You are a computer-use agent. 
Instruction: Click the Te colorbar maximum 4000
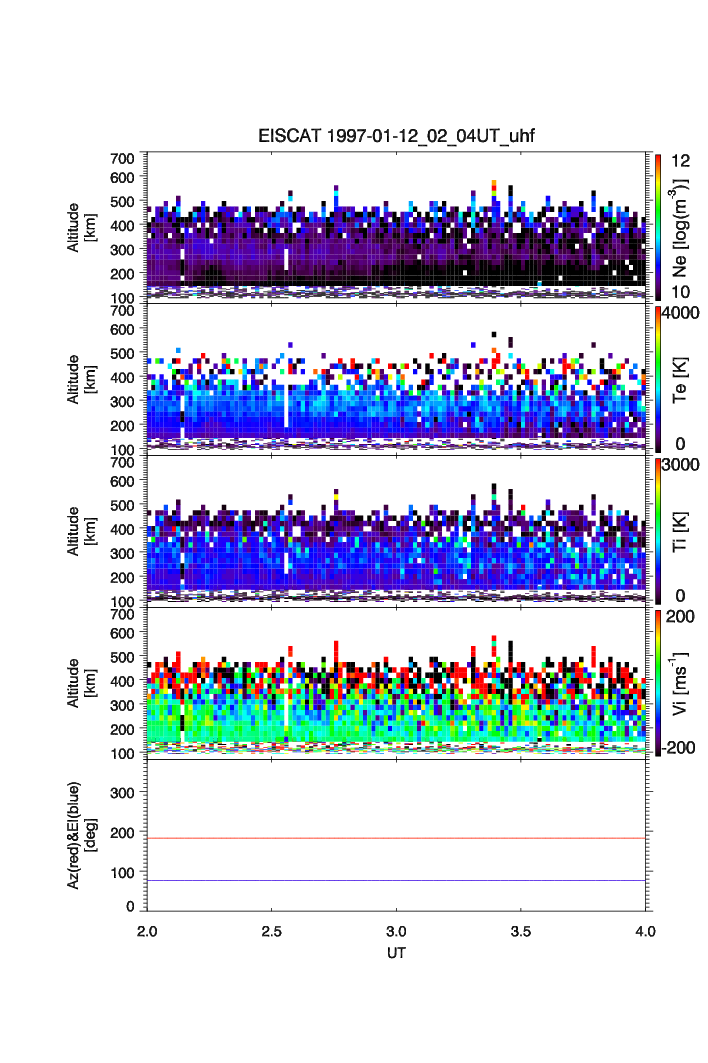(x=680, y=313)
